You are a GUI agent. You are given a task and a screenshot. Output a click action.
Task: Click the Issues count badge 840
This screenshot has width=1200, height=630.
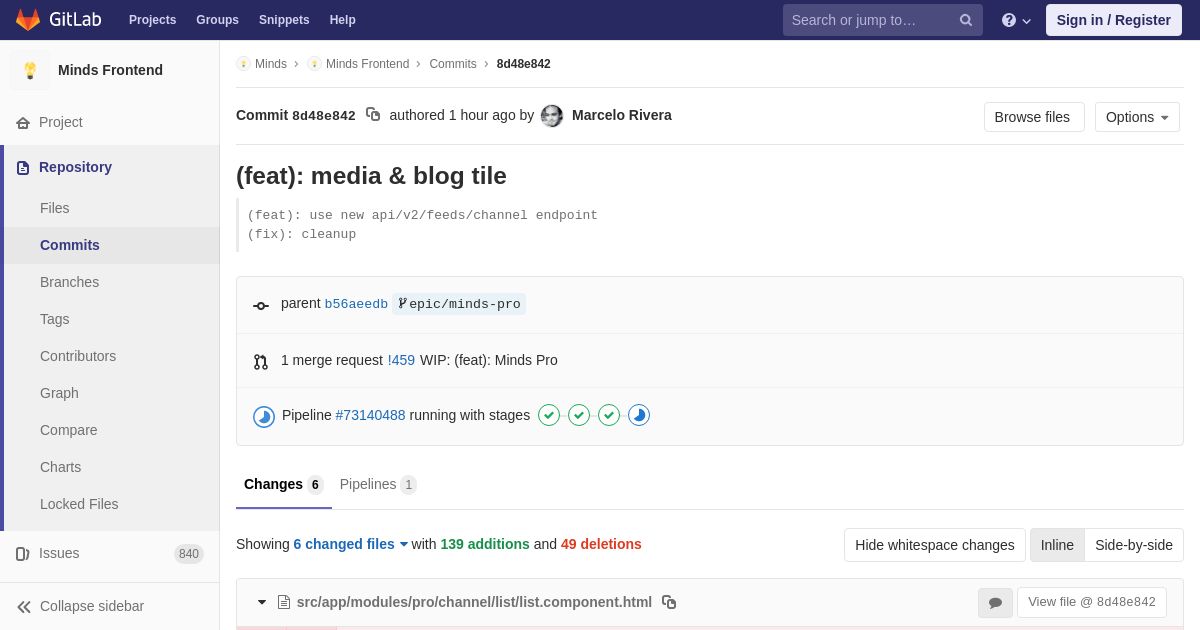(189, 554)
